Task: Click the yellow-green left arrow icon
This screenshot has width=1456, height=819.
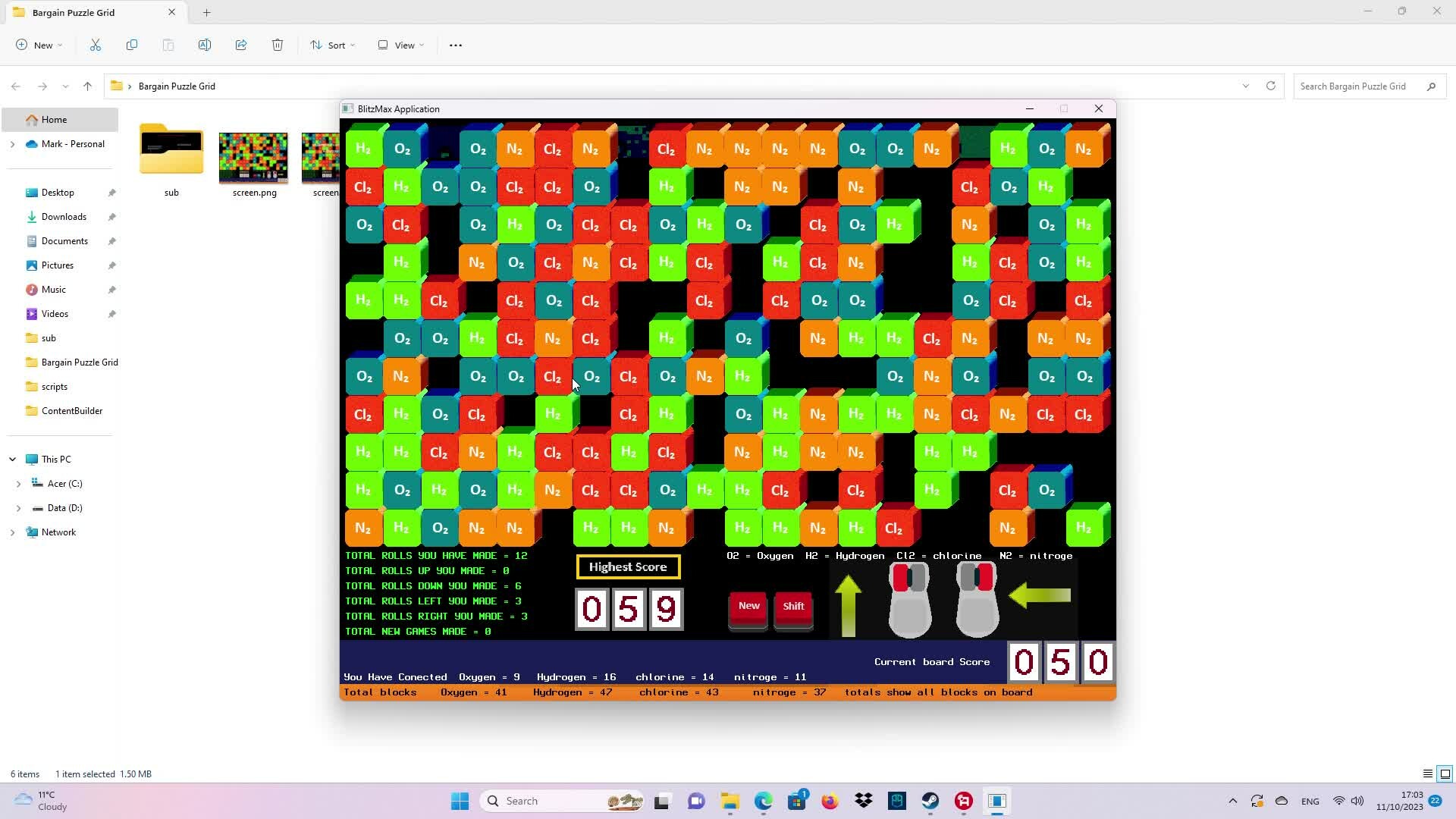Action: pos(1040,595)
